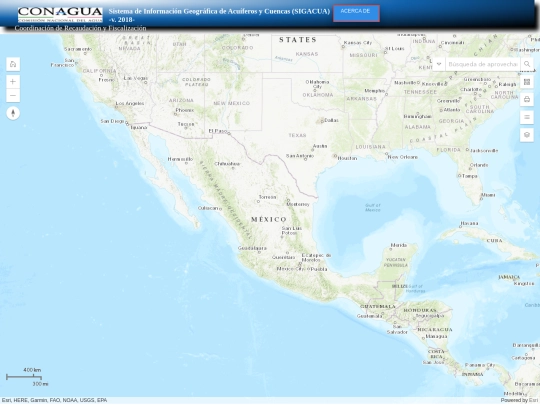
Task: Click the Hermosillo city label on the map
Action: pos(180,159)
